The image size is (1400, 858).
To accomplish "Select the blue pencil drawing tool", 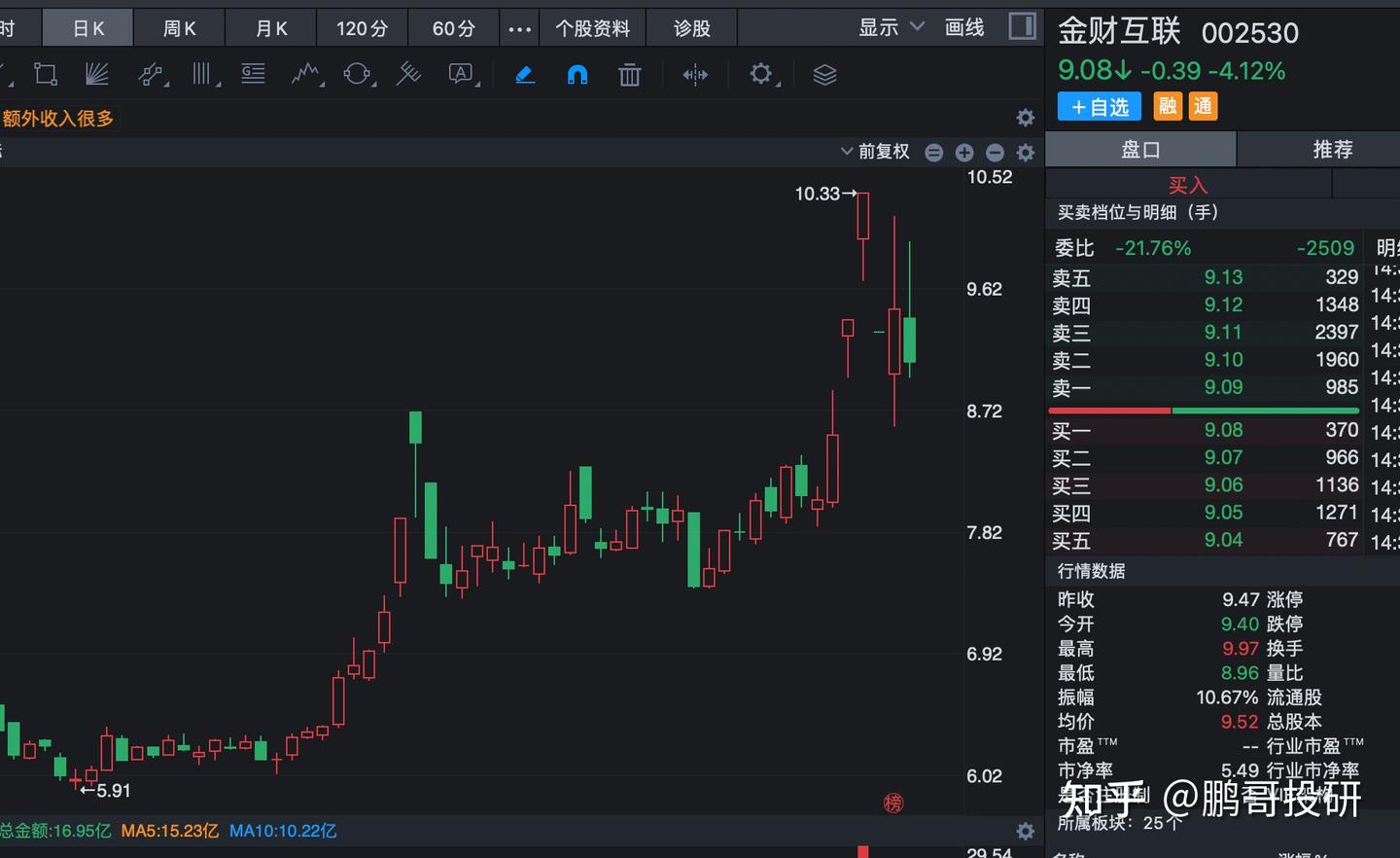I will (525, 74).
